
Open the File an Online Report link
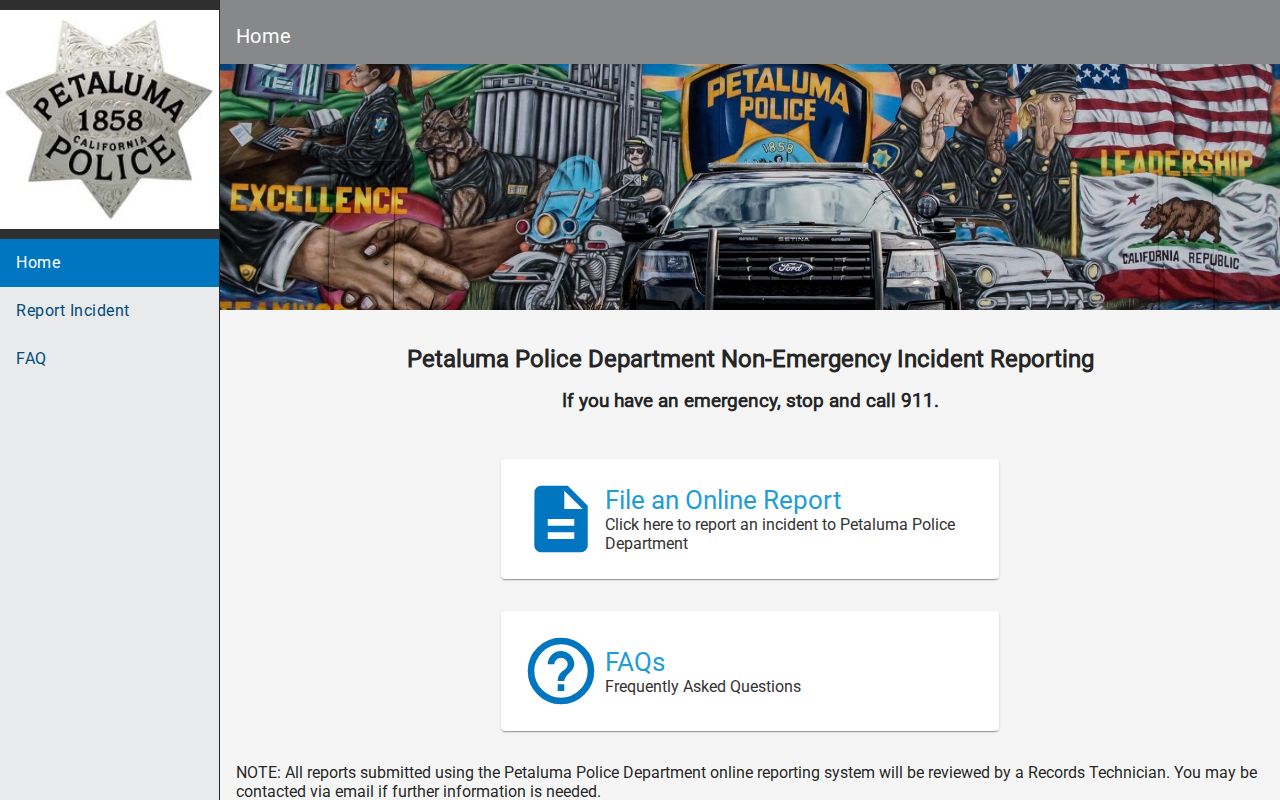pyautogui.click(x=723, y=500)
